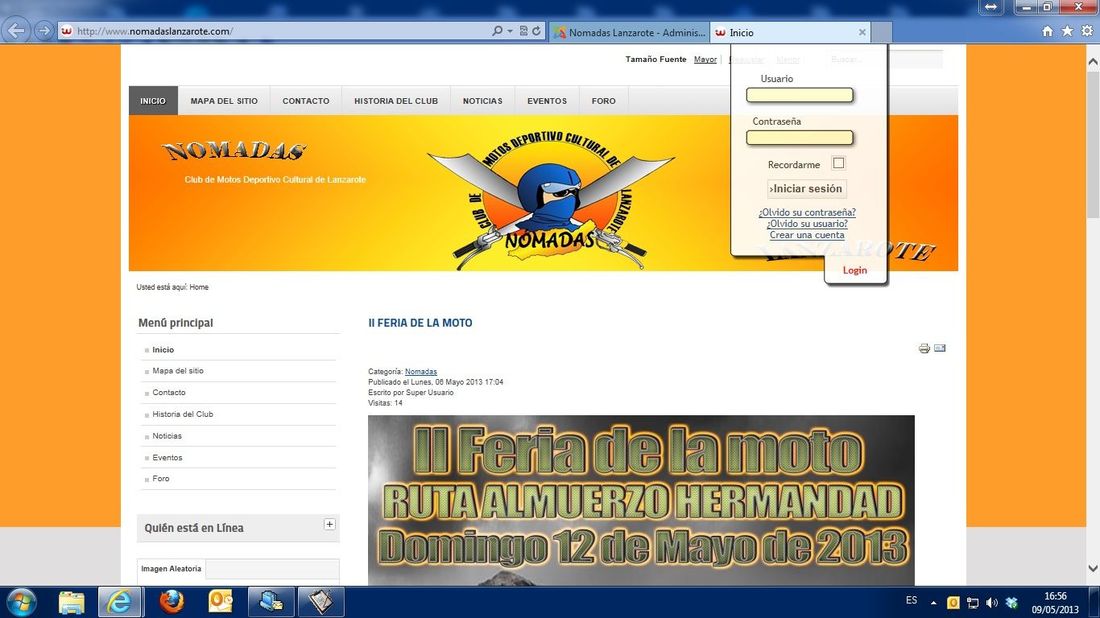Open the ¿Olvido su usuario? link
This screenshot has height=618, width=1100.
click(807, 224)
